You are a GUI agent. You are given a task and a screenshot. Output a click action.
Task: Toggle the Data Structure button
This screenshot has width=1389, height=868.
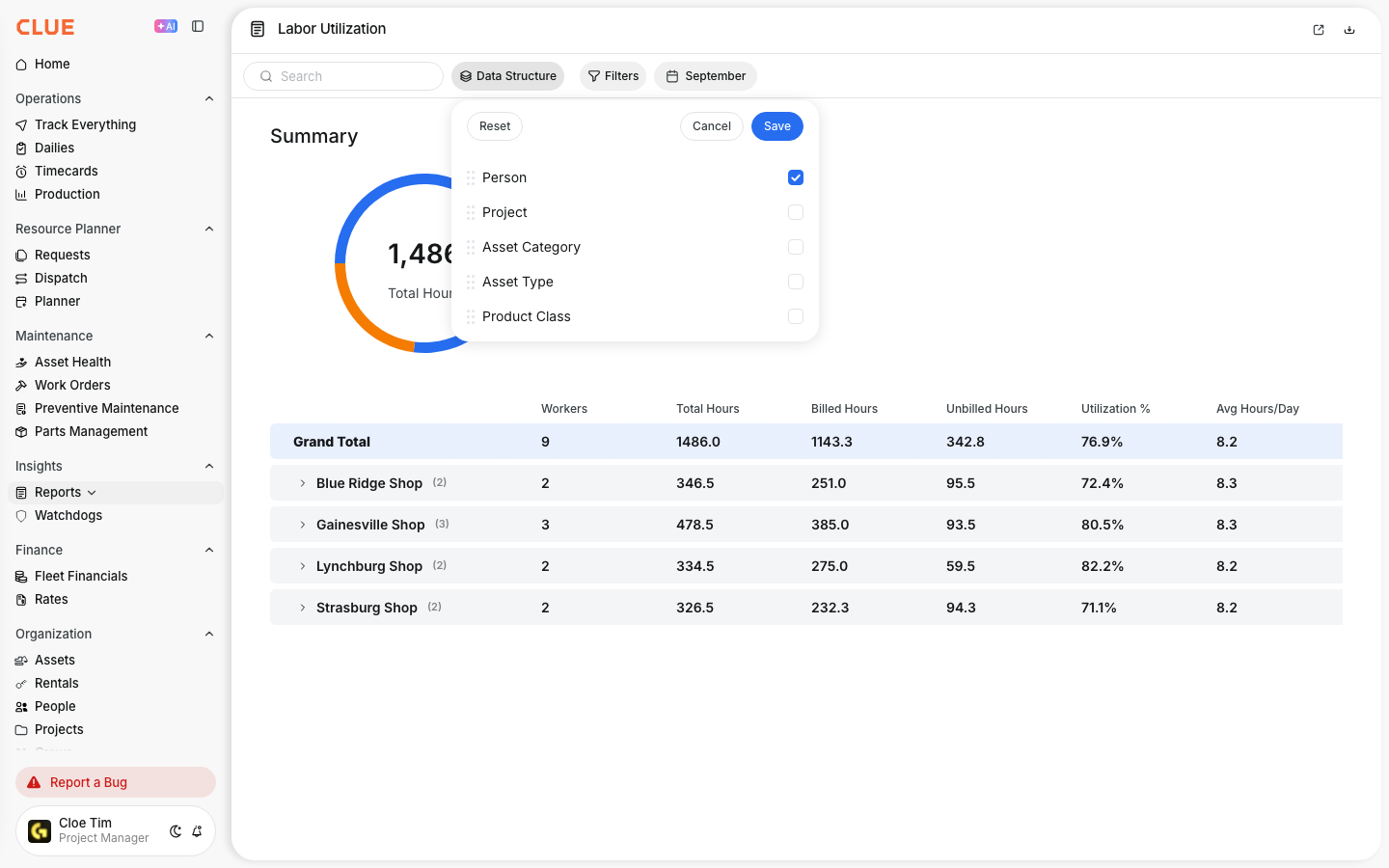coord(508,76)
